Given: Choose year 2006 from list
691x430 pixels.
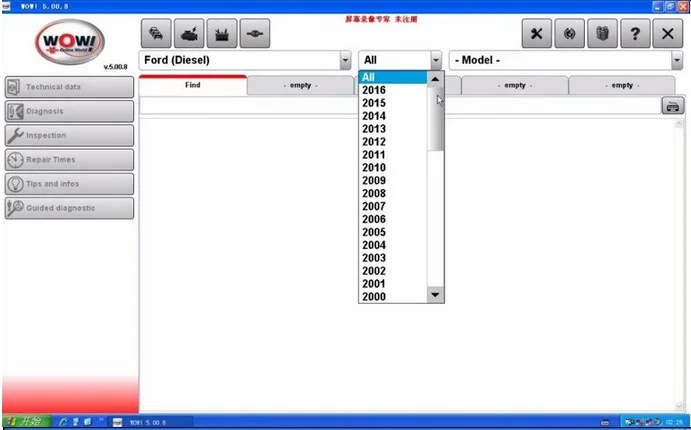Looking at the screenshot, I should pos(393,219).
